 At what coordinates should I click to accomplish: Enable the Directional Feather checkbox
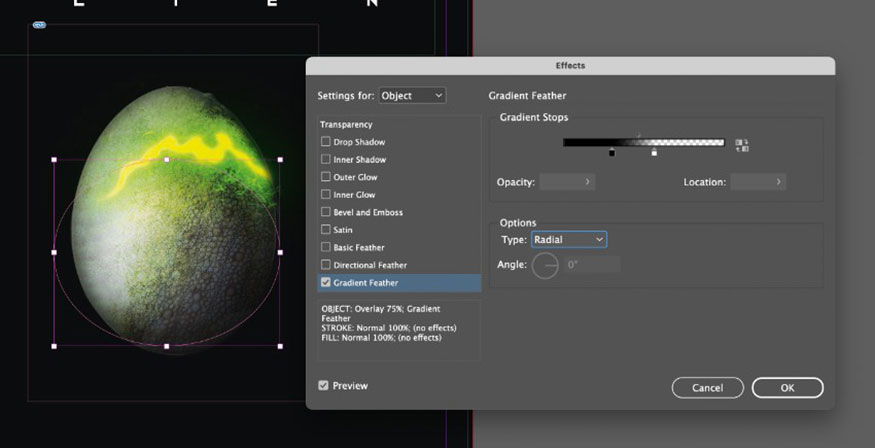pos(326,265)
